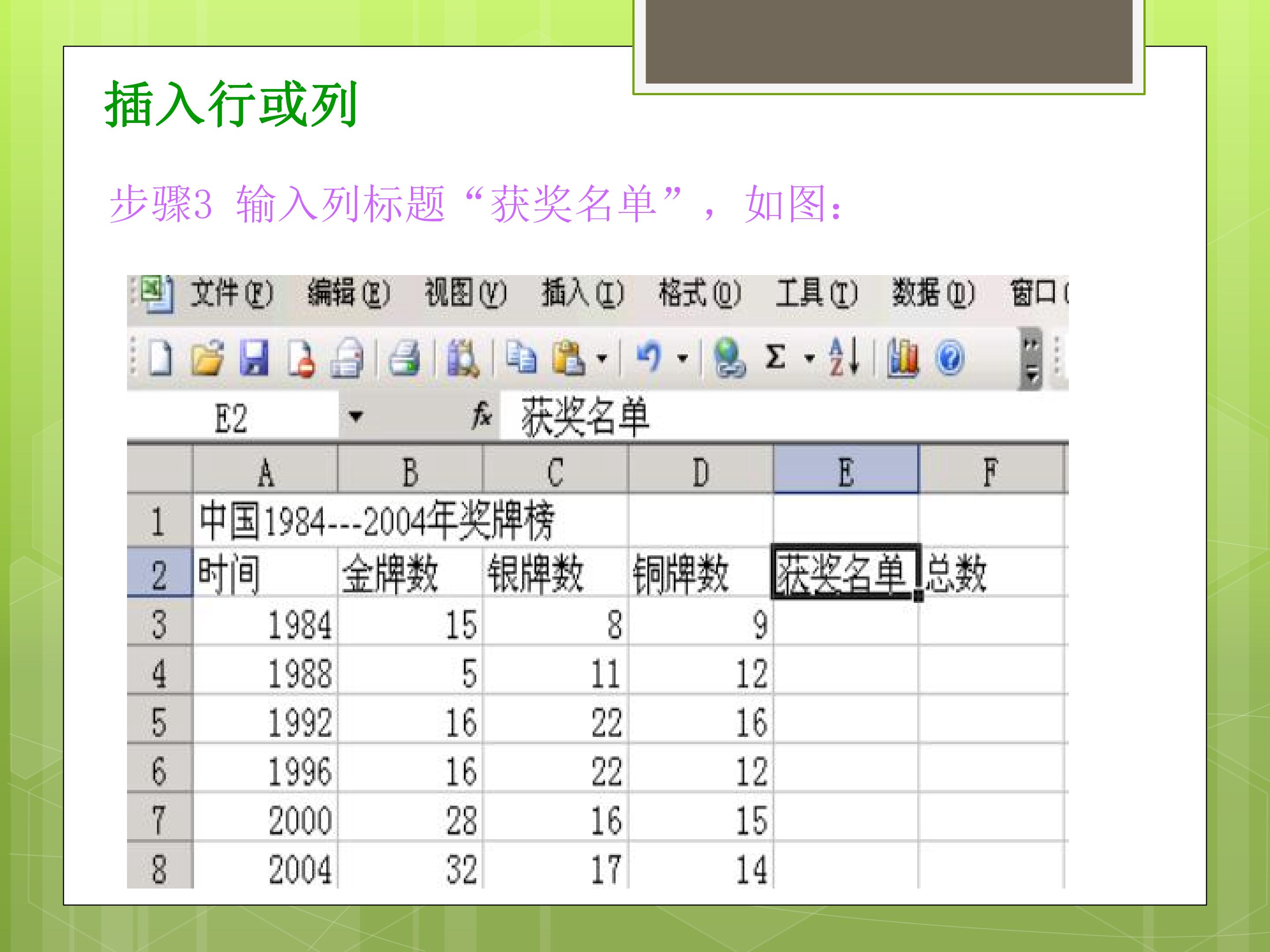Select cell F2 containing 总数
Viewport: 1270px width, 952px height.
coord(993,573)
